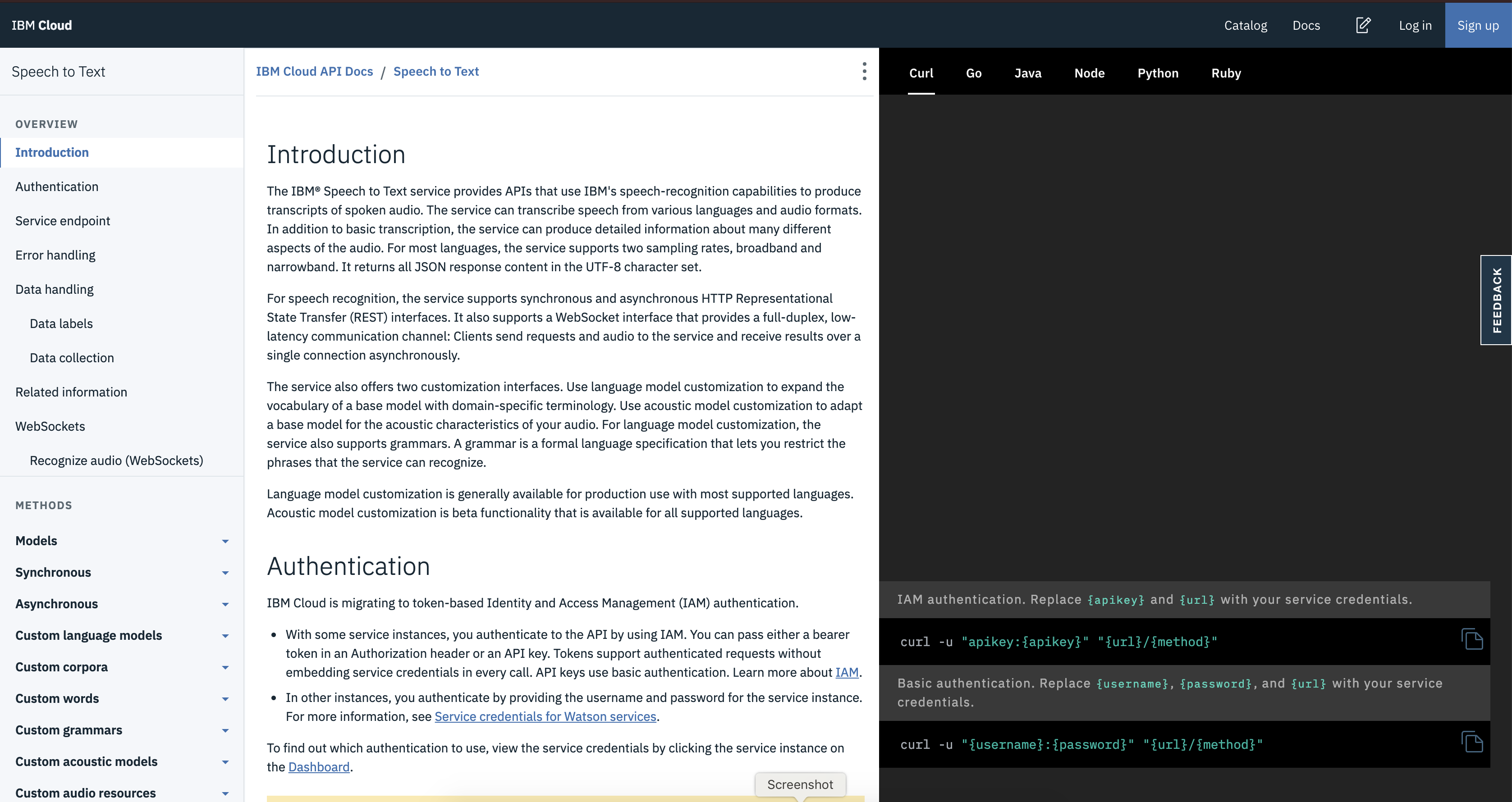Click the IBM Cloud logo

tap(41, 25)
